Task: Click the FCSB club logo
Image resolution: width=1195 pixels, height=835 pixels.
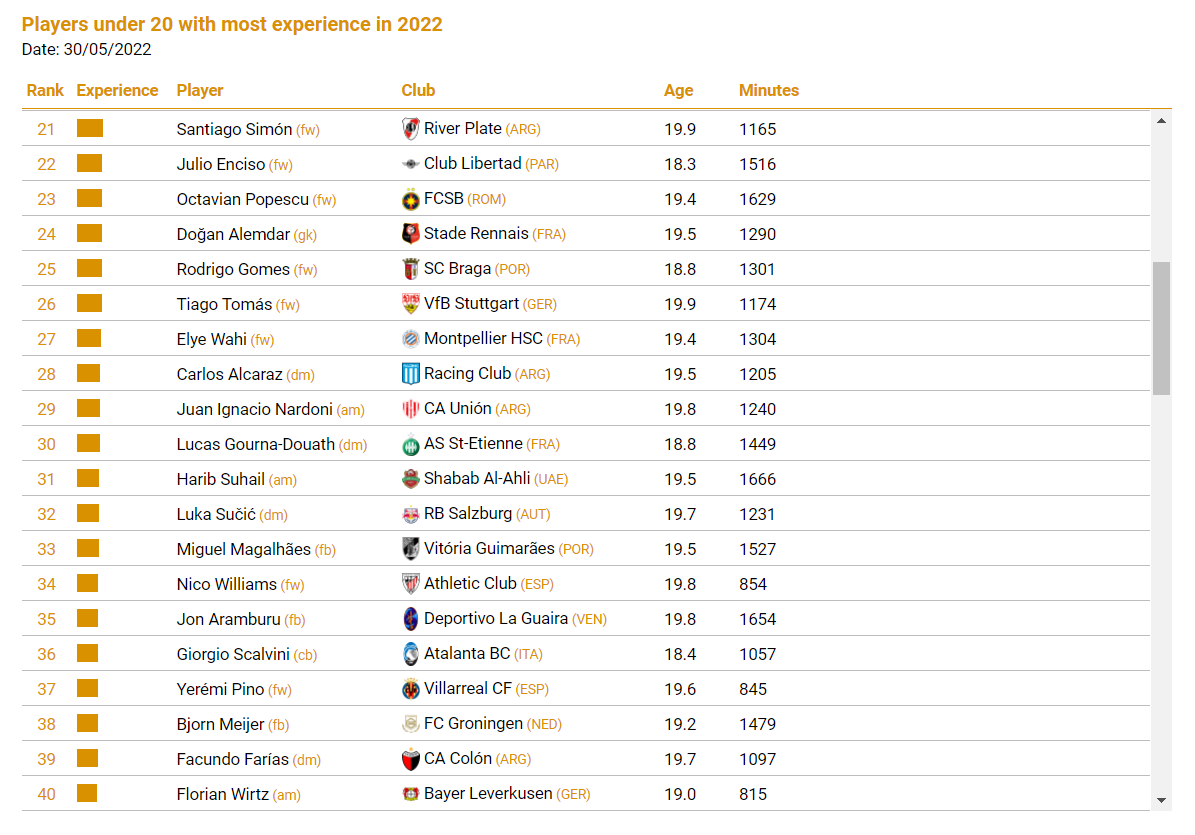Action: [410, 200]
